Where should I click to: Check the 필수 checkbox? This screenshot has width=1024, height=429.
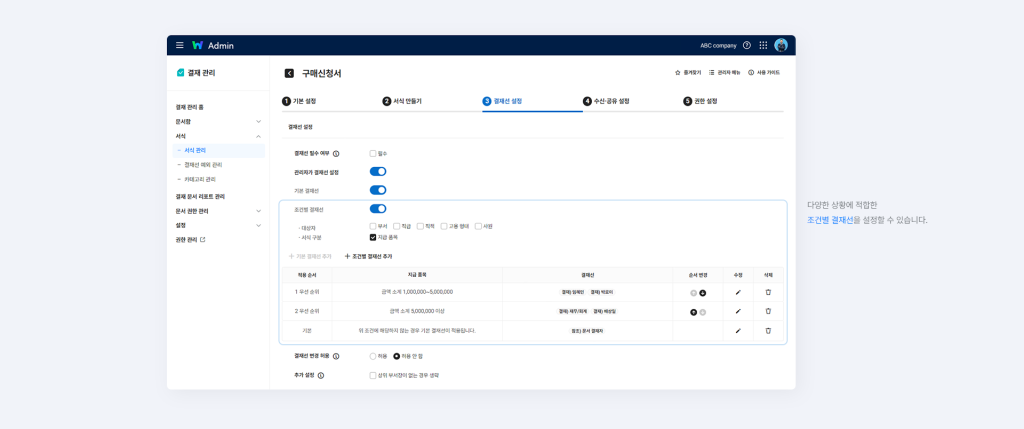click(373, 153)
